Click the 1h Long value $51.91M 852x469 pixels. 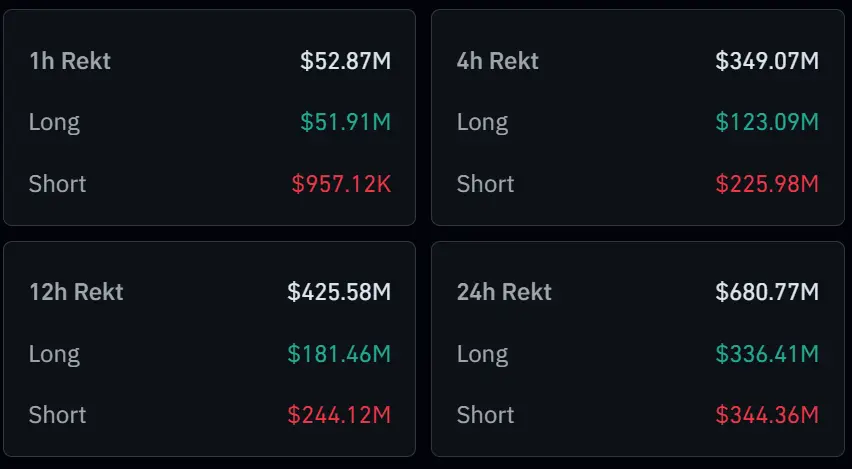(x=345, y=123)
